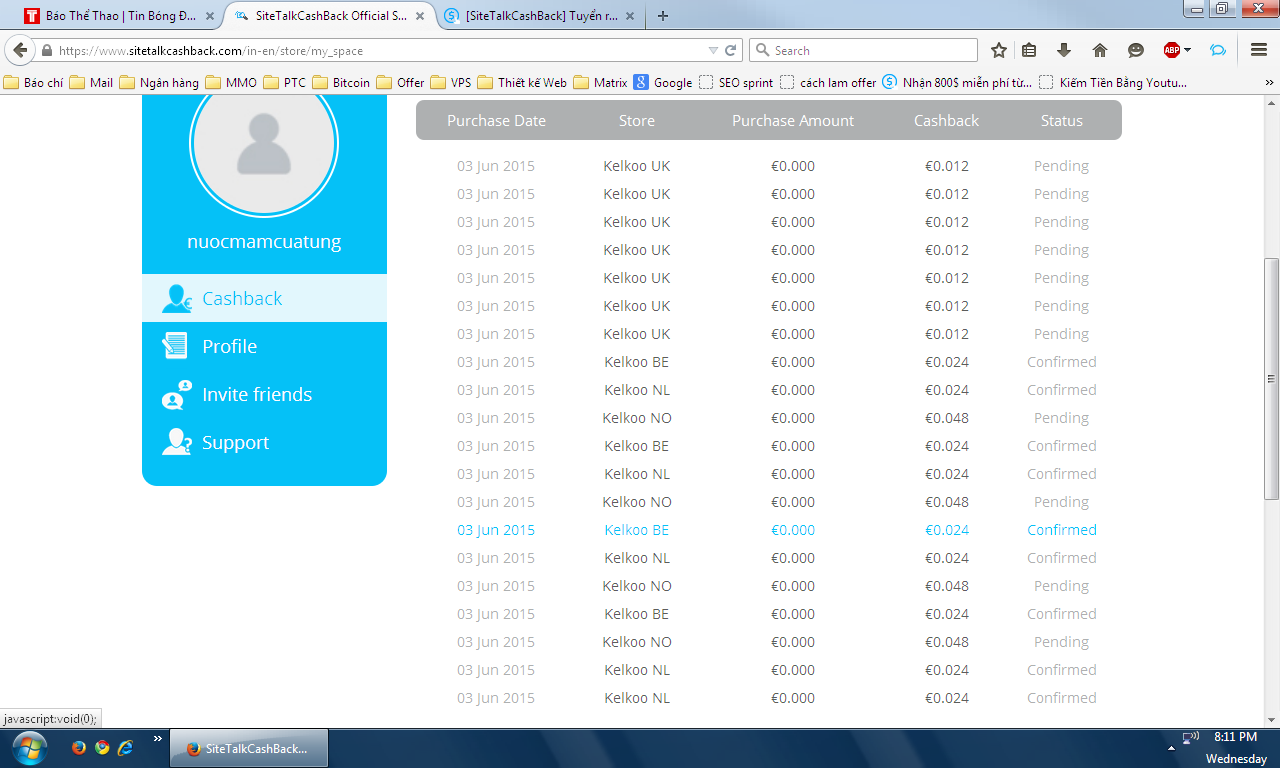The image size is (1280, 768).
Task: Launch pinned Firefox icon in taskbar
Action: click(79, 747)
